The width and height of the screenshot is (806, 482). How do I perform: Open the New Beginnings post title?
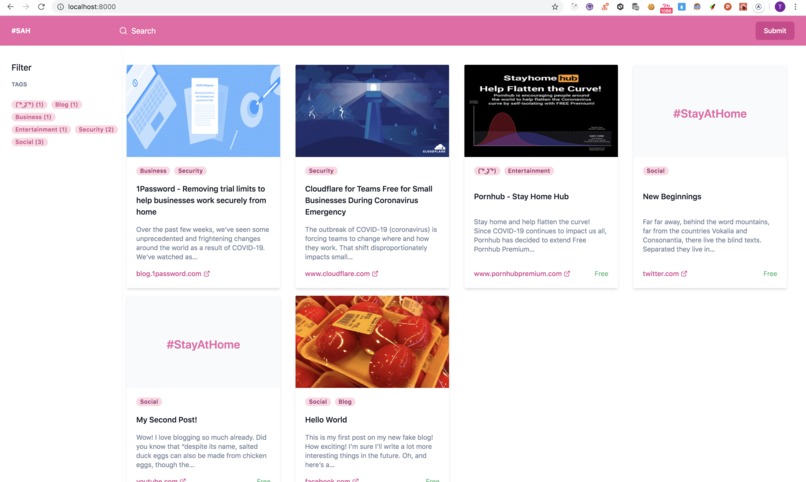coord(672,196)
